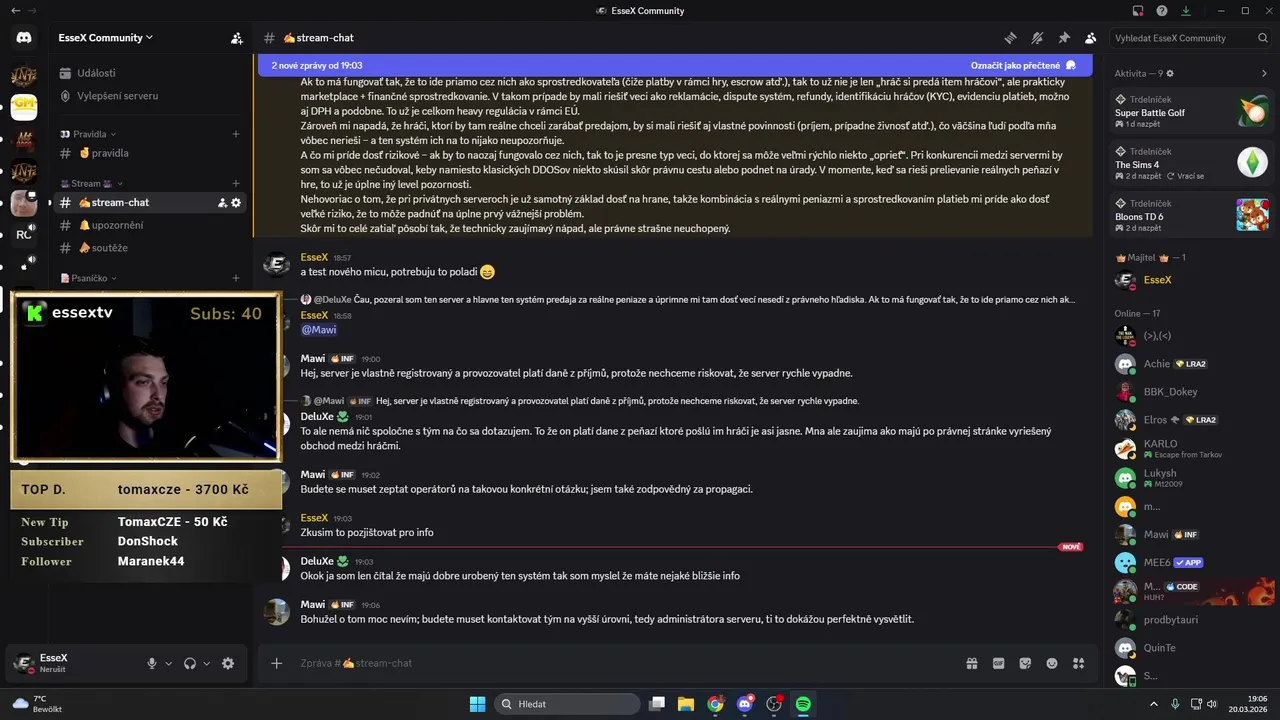Image resolution: width=1280 pixels, height=720 pixels.
Task: Click Označit jako přečtené
Action: tap(1022, 65)
